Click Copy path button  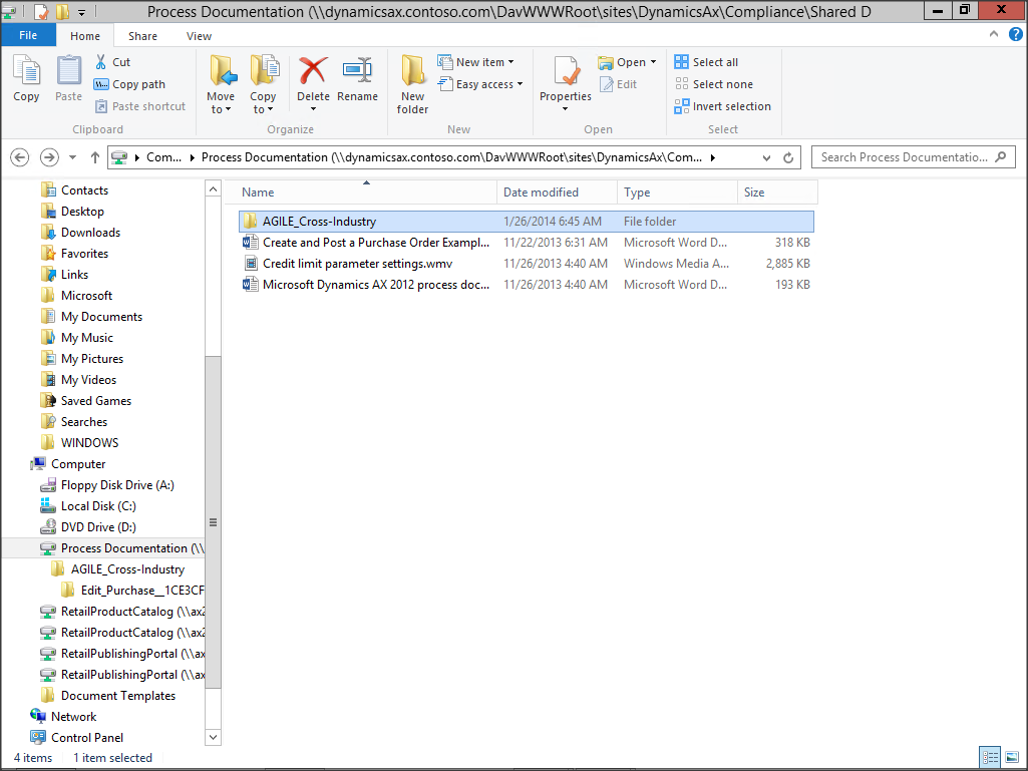(x=130, y=84)
